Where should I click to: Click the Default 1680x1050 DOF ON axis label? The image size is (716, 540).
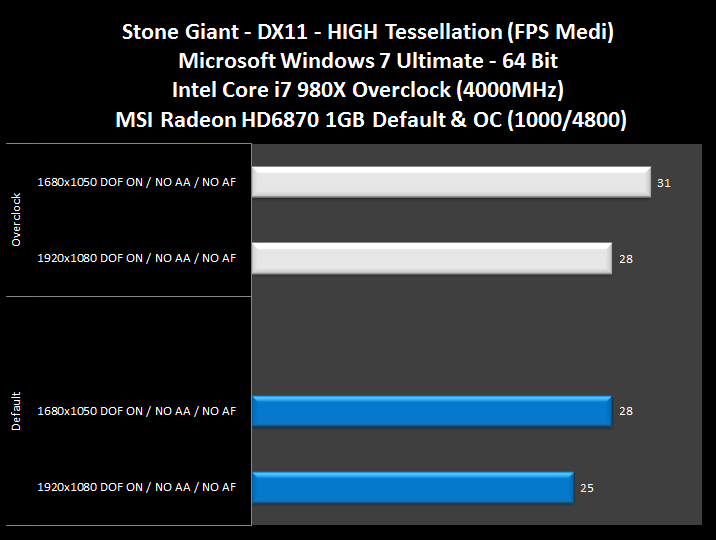[x=137, y=411]
